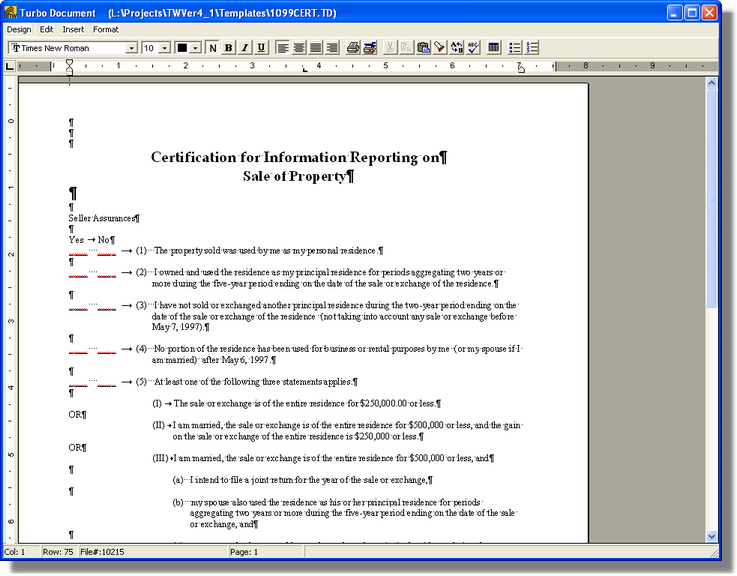The width and height of the screenshot is (737, 576).
Task: Open the Format menu
Action: 106,30
